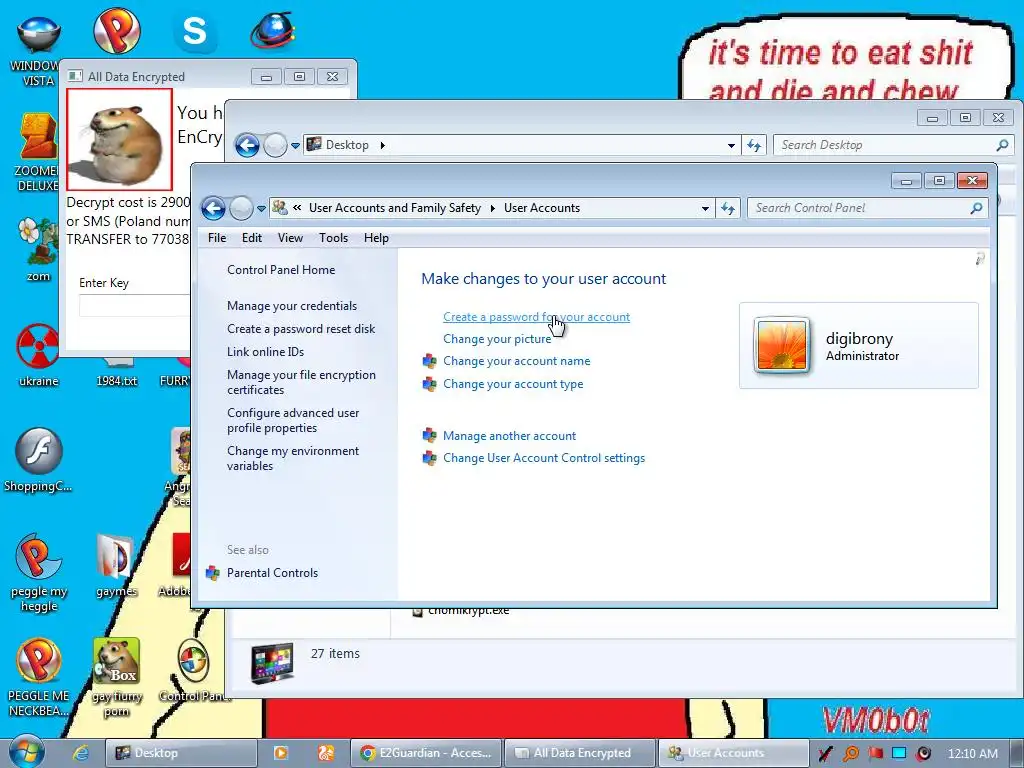The height and width of the screenshot is (768, 1024).
Task: Open the orange UC browser taskbar icon
Action: (325, 753)
